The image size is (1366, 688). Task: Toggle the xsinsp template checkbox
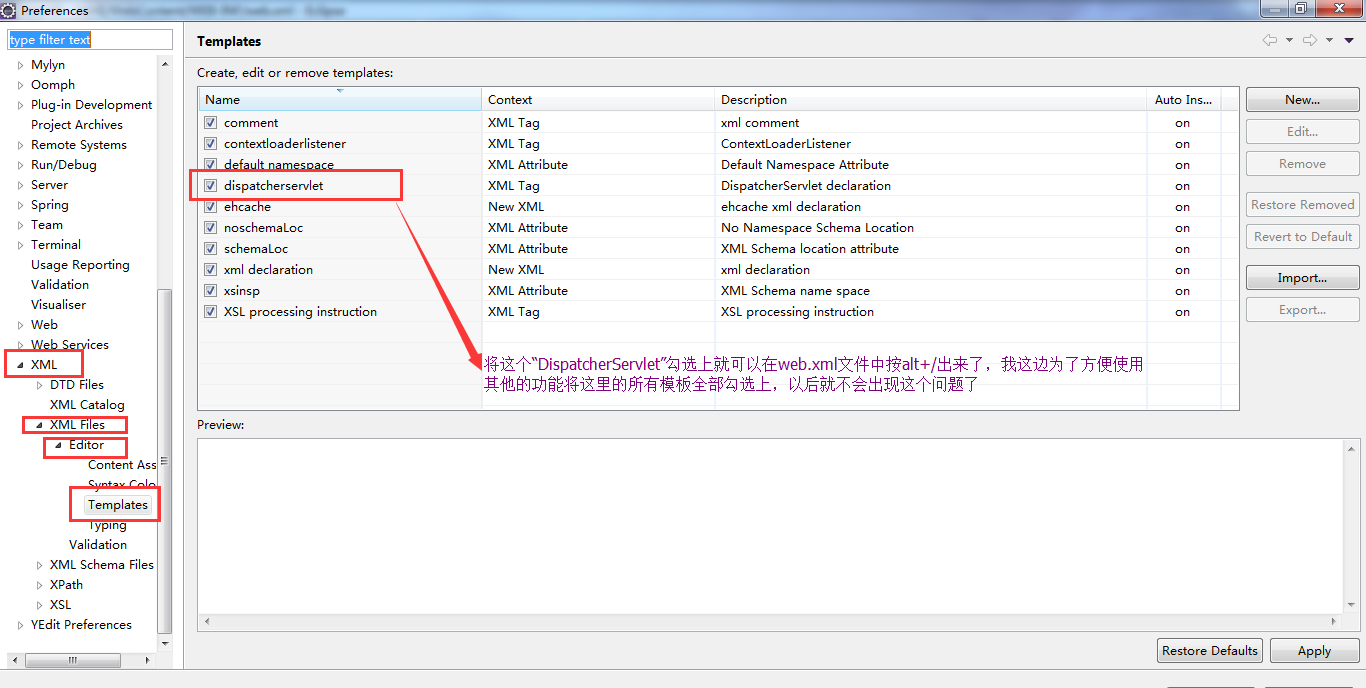coord(210,290)
